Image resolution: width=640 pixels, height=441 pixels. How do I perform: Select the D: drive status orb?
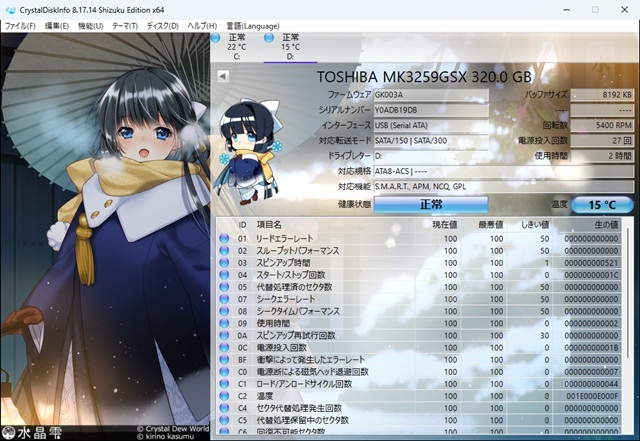269,38
